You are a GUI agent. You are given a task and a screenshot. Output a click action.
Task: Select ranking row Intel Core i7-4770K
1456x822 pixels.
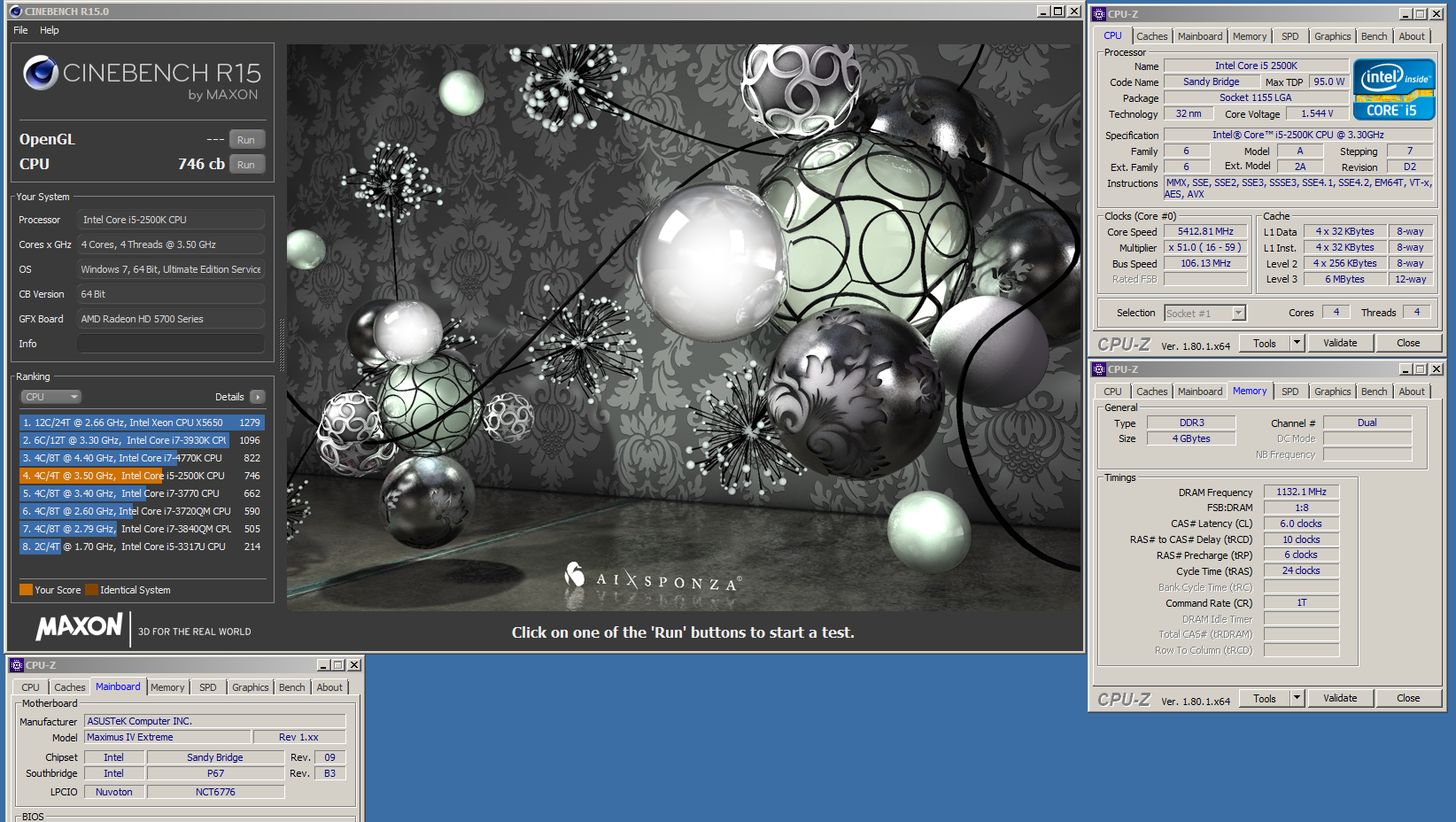(142, 458)
